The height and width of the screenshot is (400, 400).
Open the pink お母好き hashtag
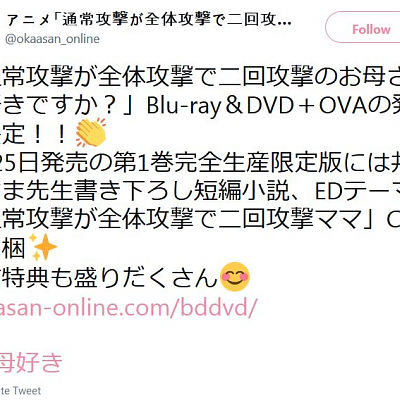(x=31, y=363)
